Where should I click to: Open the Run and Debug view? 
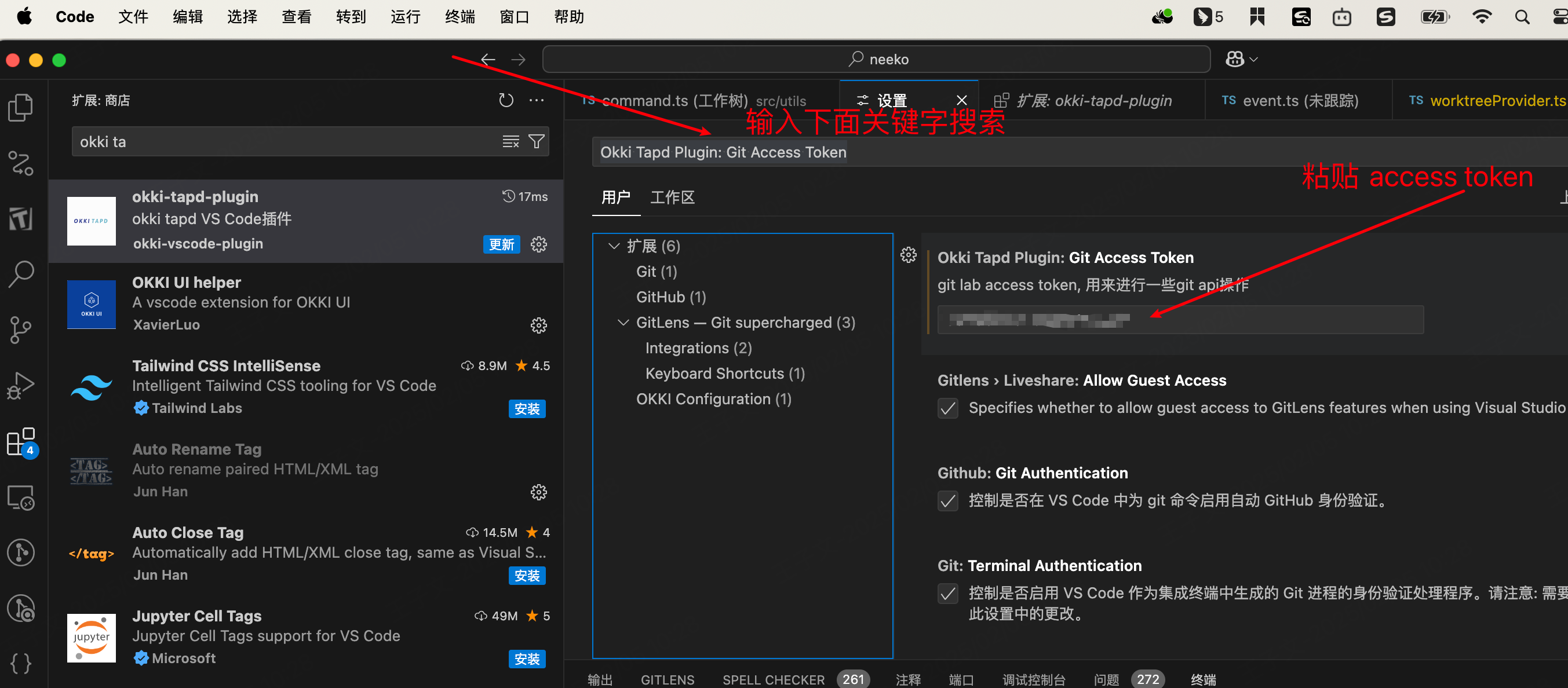21,386
